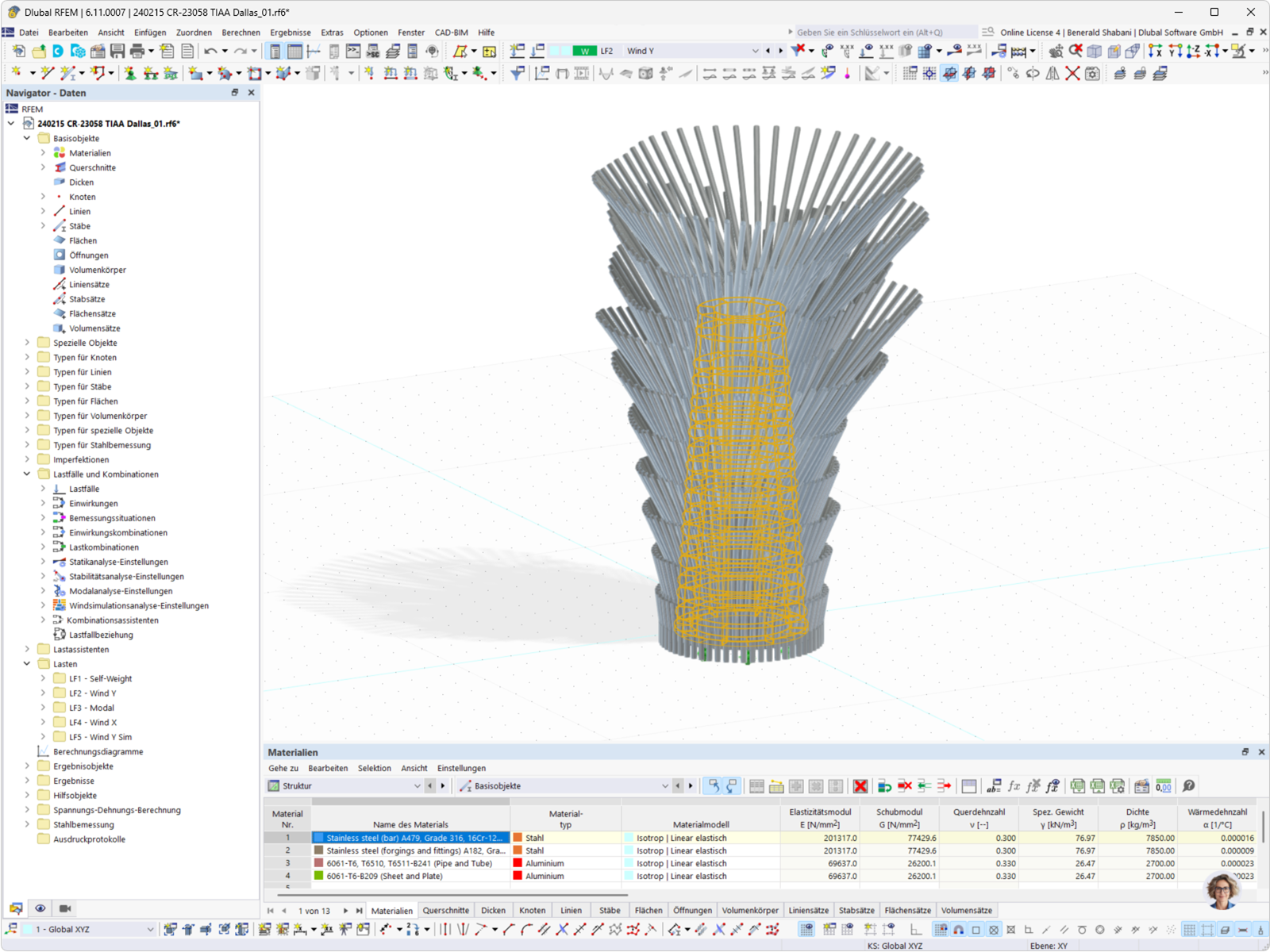Click the green LF2 indicator in the toolbar
1270x952 pixels.
coord(585,50)
